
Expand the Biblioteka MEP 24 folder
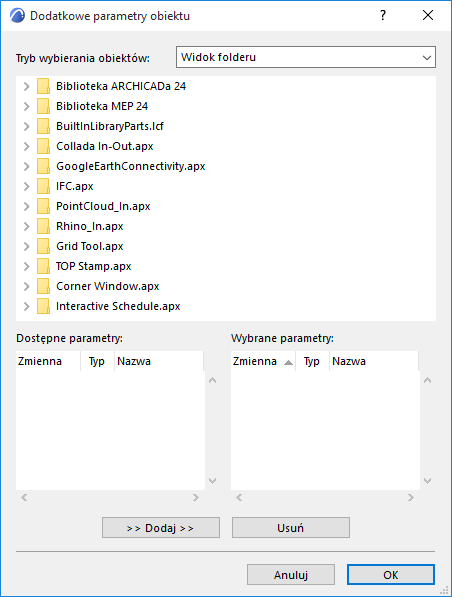(27, 106)
